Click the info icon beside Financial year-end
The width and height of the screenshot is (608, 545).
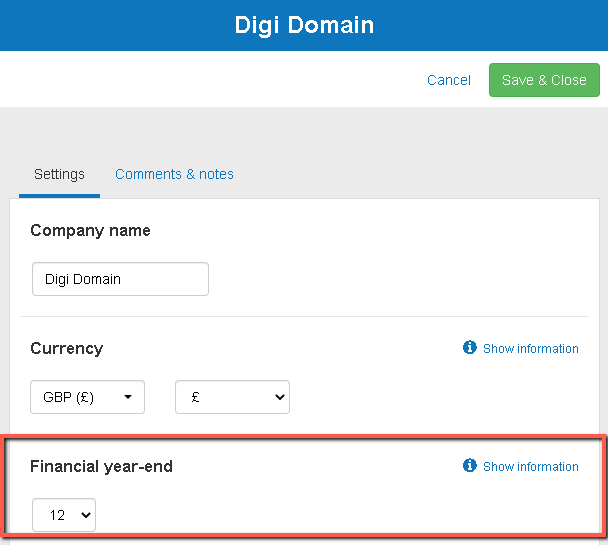[470, 466]
